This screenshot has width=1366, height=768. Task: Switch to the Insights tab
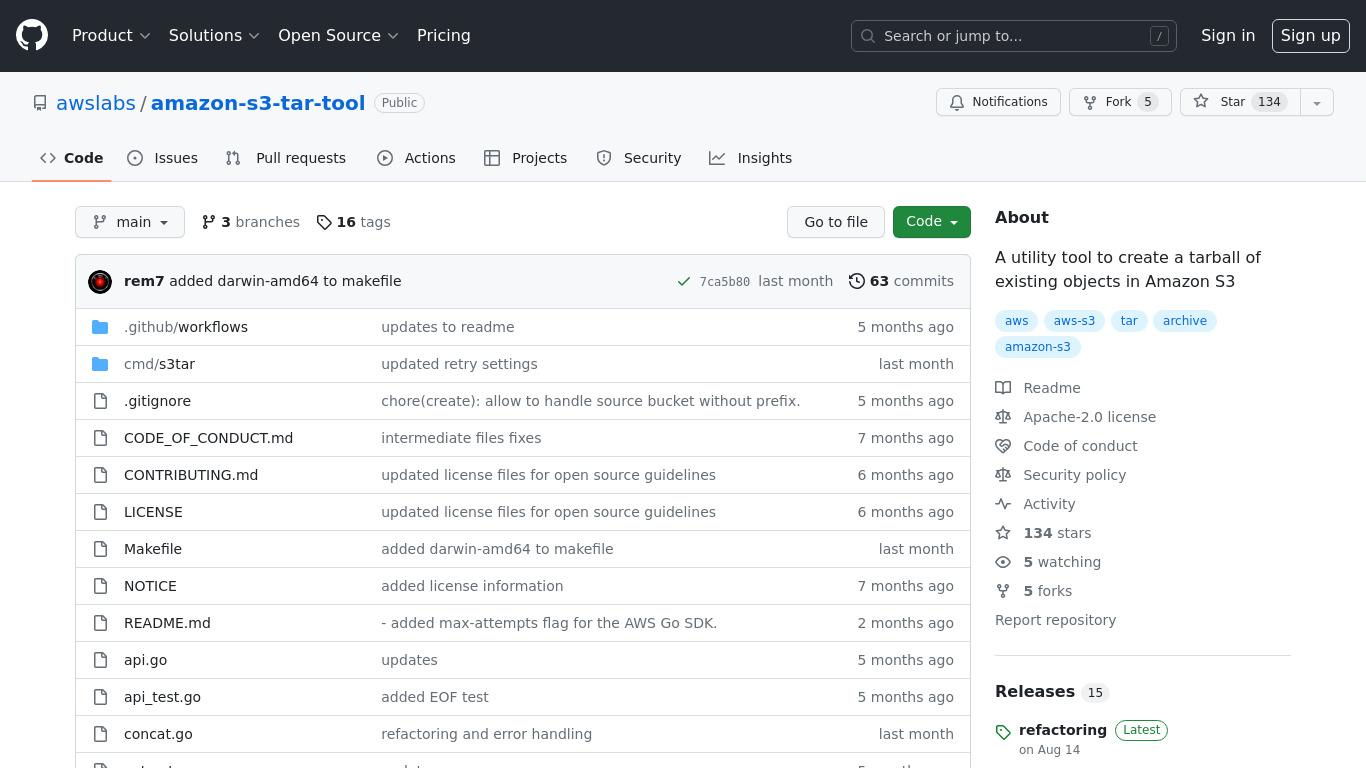(x=750, y=158)
